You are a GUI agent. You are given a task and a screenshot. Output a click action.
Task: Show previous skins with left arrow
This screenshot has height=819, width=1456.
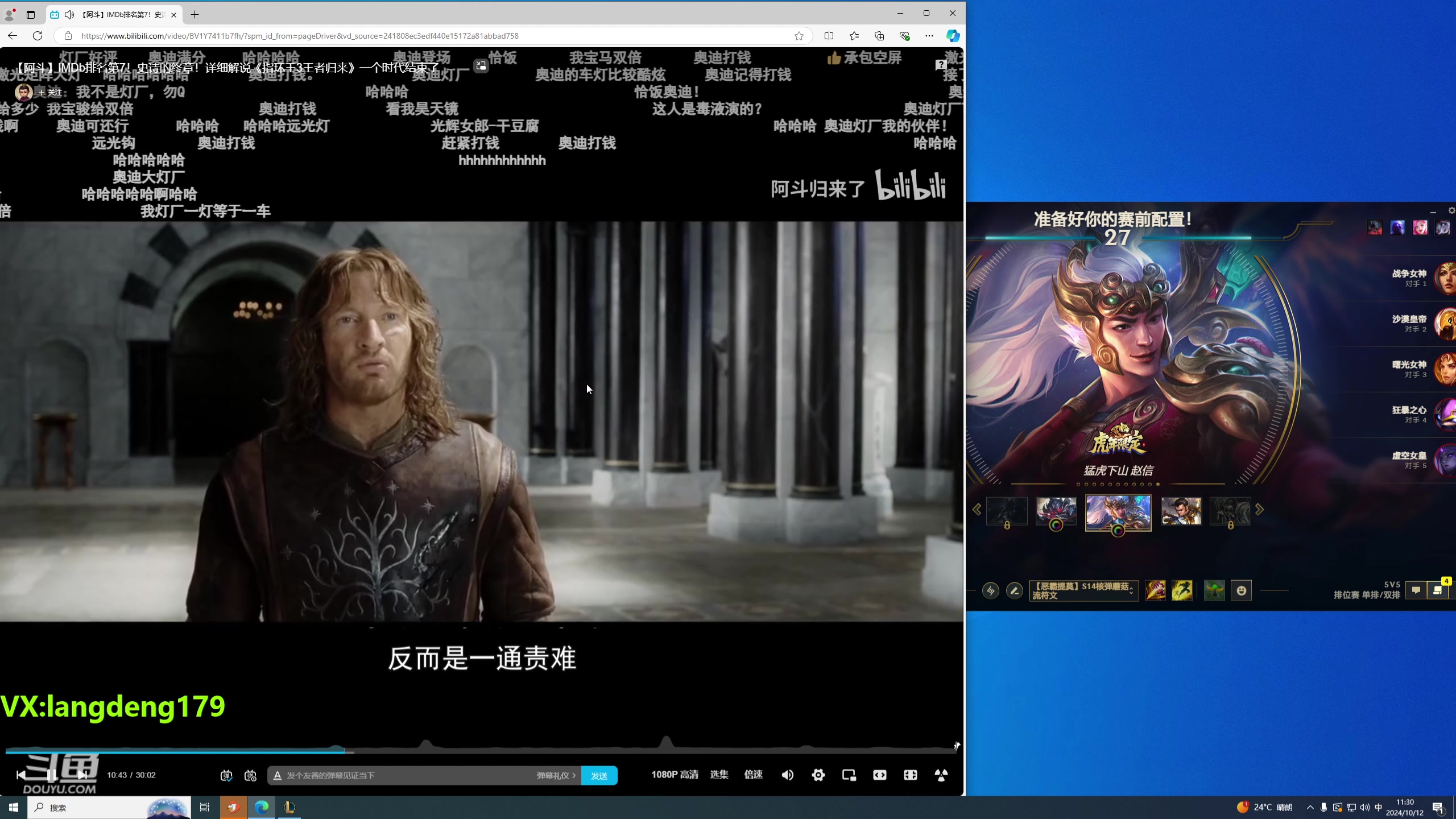point(977,510)
